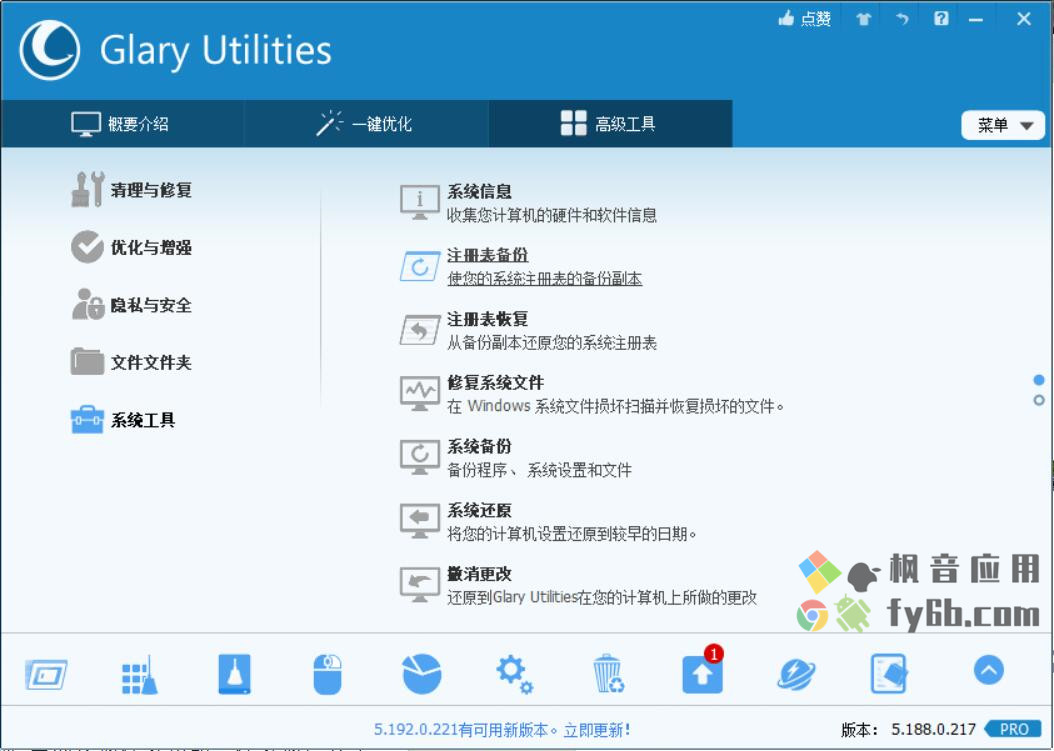Start the 修复系统文件 tool

click(x=592, y=394)
